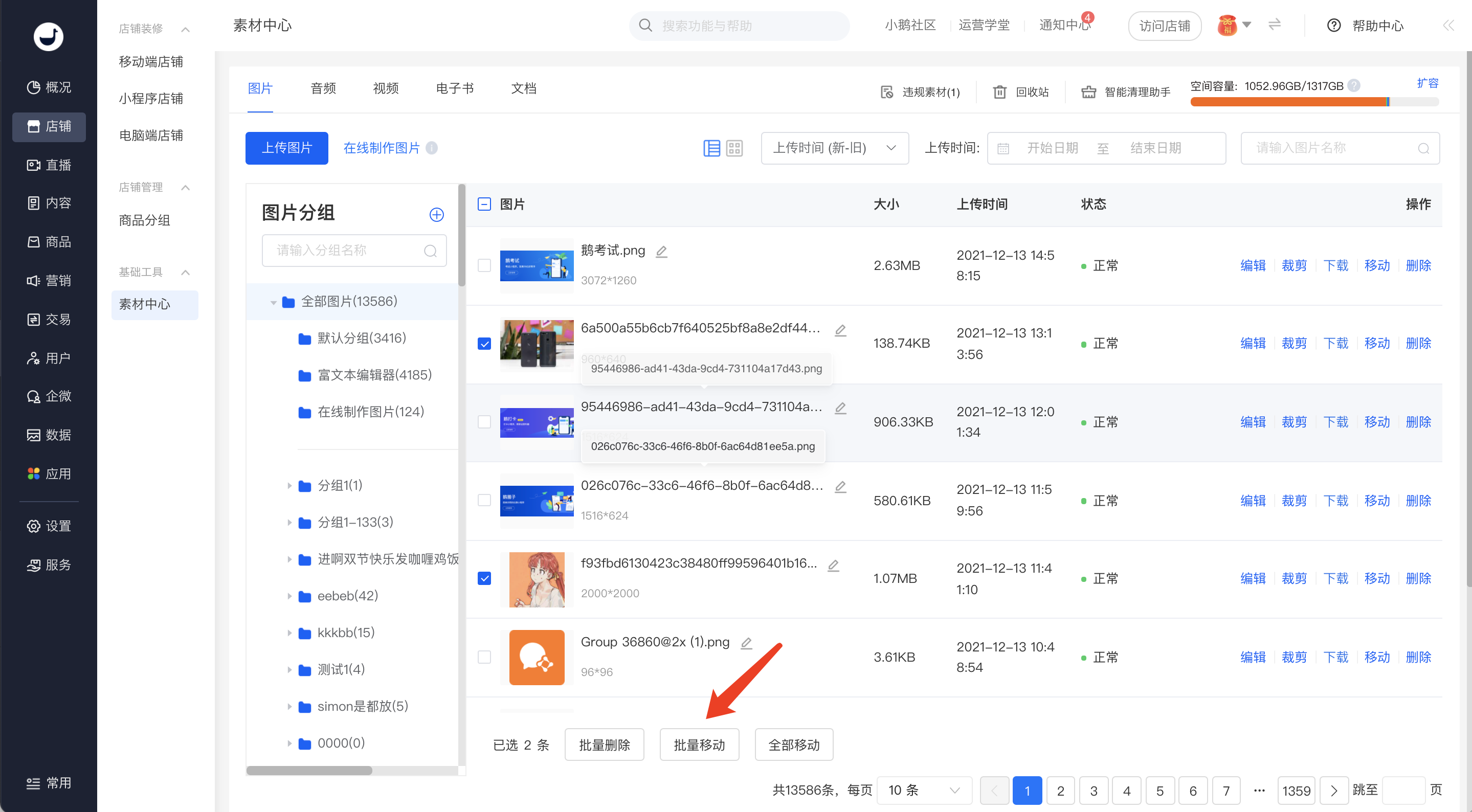Click the 扩容 expand capacity link
Image resolution: width=1472 pixels, height=812 pixels.
(1427, 83)
